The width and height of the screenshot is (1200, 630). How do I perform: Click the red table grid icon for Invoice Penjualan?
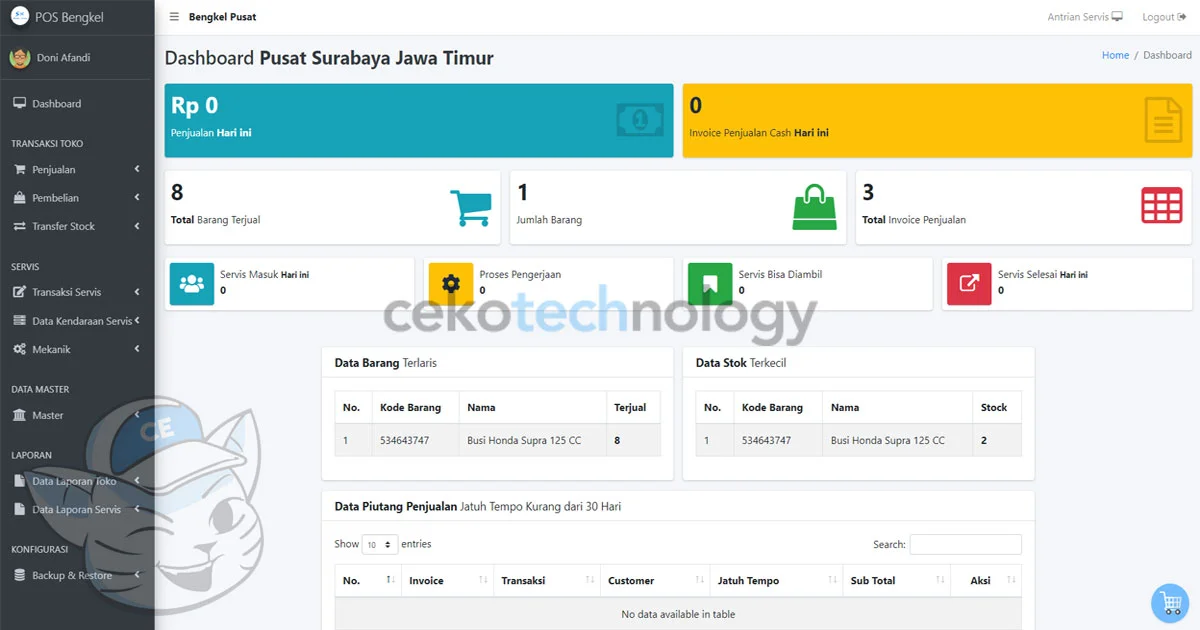pyautogui.click(x=1161, y=206)
